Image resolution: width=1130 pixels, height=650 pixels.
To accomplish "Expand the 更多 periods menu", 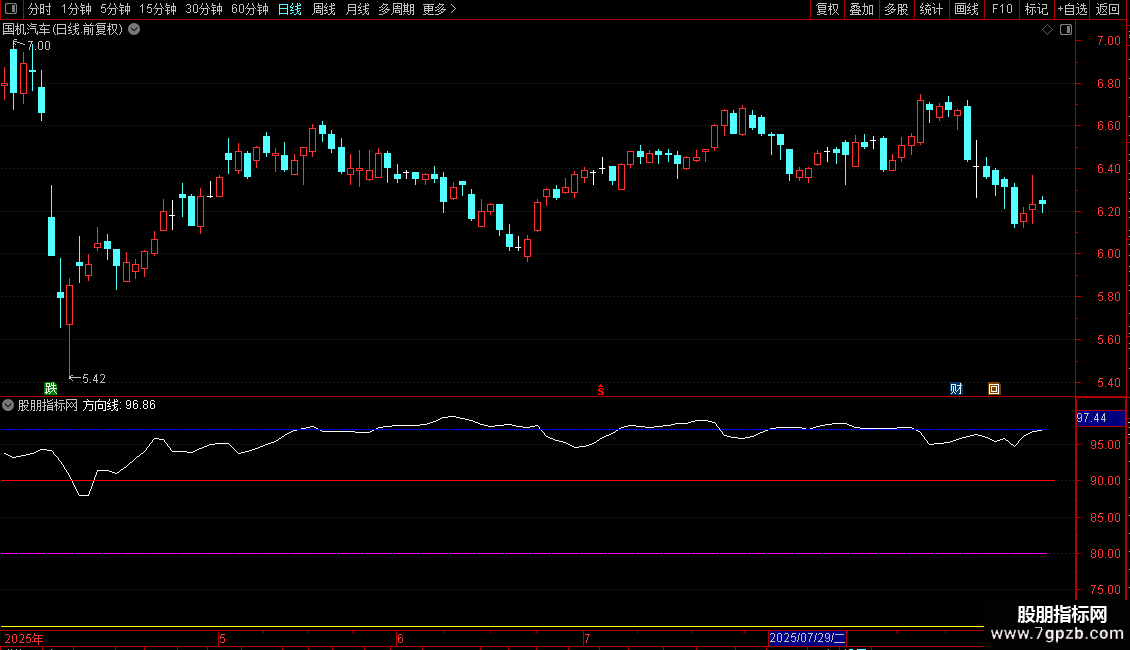I will coord(440,9).
